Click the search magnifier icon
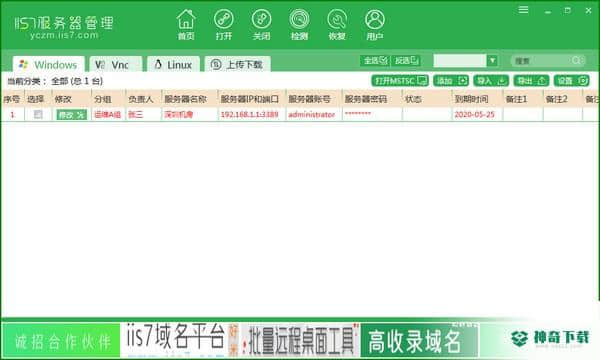Screen dimensions: 600x360 point(576,60)
